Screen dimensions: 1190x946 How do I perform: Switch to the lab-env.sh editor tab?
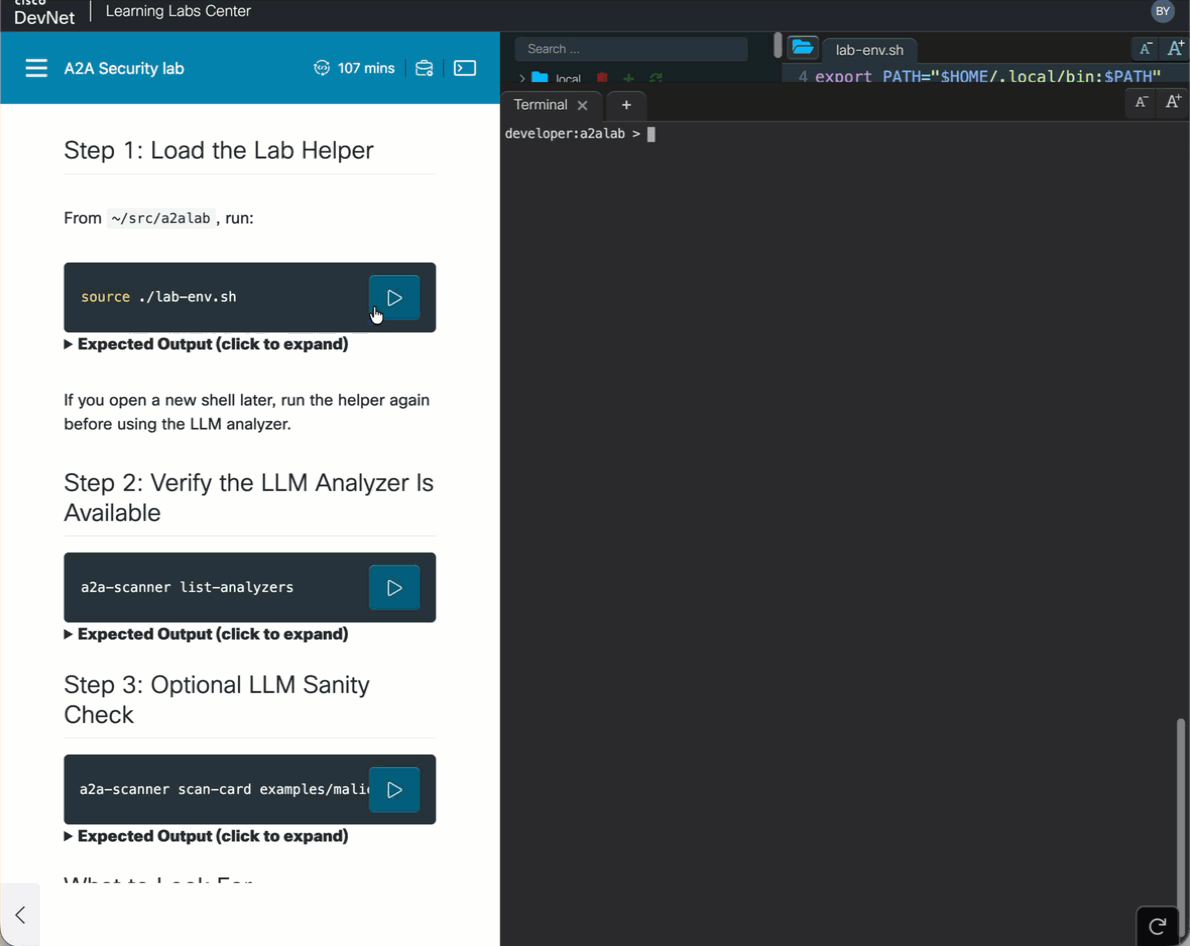point(869,49)
